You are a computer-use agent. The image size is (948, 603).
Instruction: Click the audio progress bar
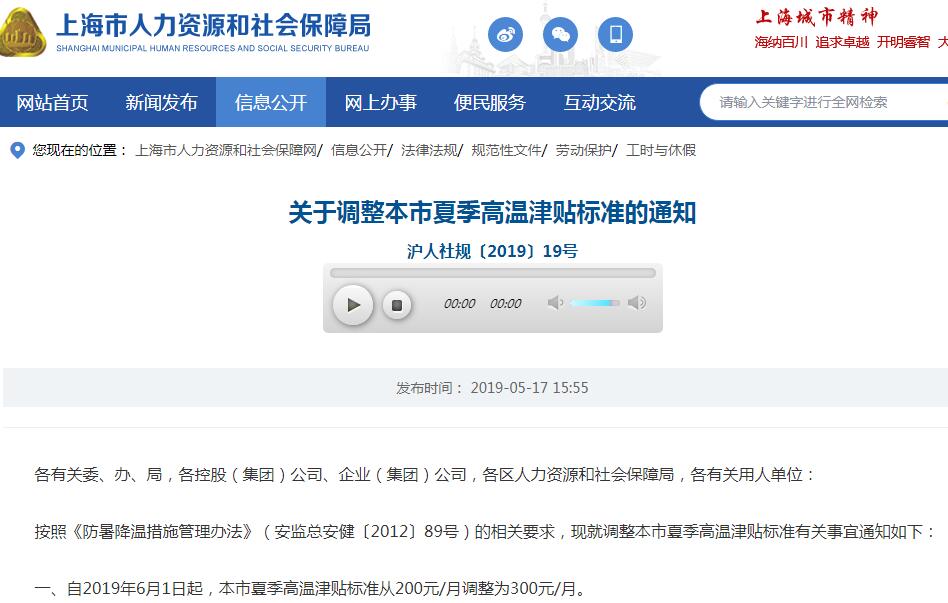click(x=493, y=273)
